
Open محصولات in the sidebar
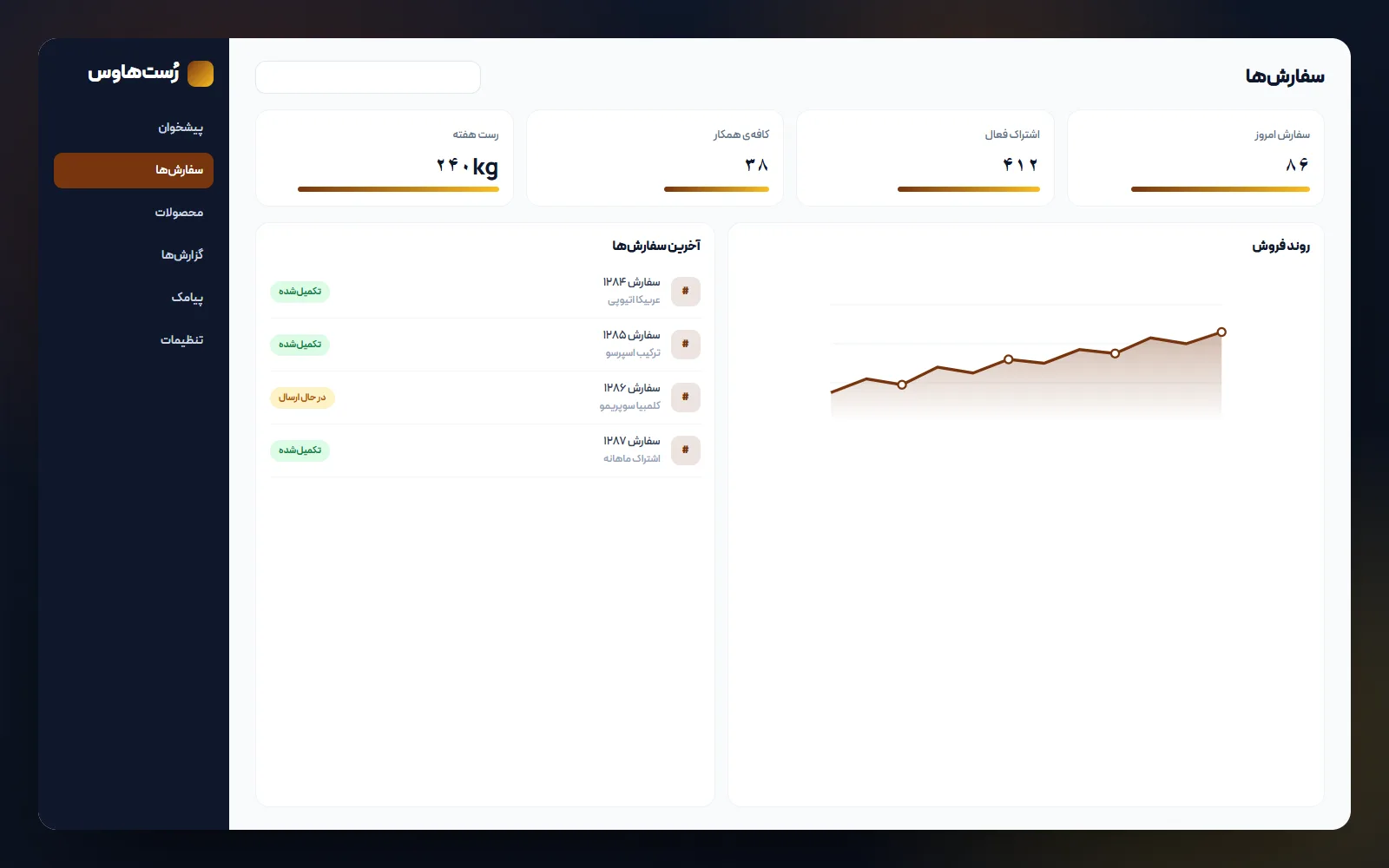coord(134,213)
